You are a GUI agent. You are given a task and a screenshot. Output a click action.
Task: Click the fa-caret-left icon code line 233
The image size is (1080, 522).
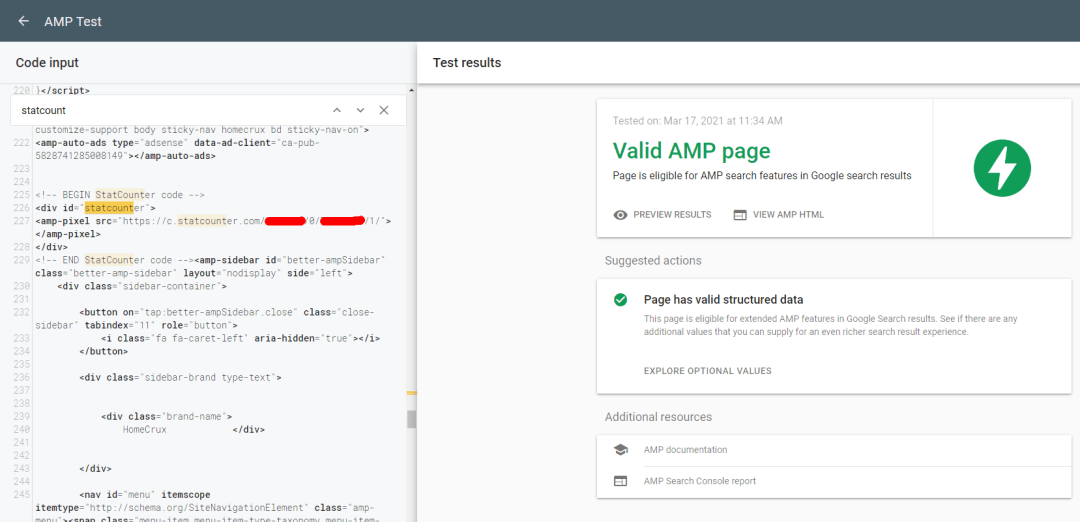point(240,338)
